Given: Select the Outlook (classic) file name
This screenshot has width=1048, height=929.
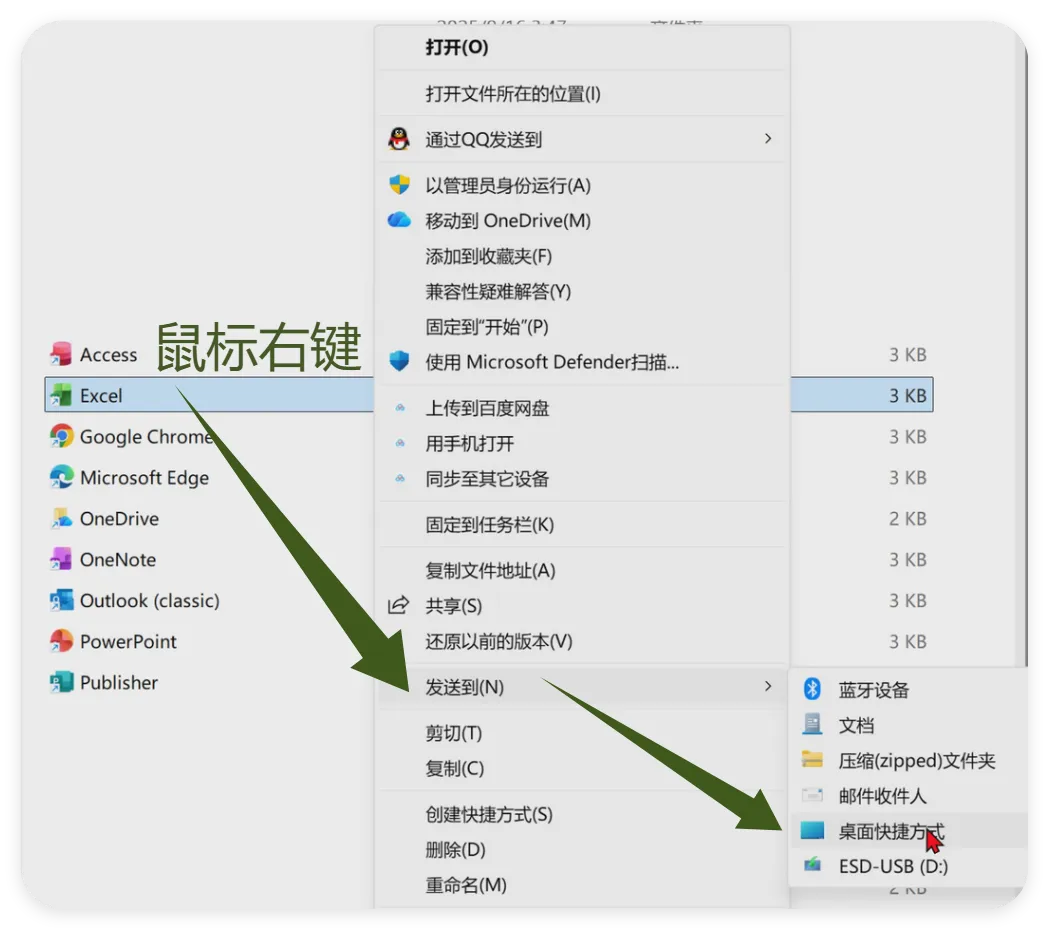Looking at the screenshot, I should click(150, 600).
